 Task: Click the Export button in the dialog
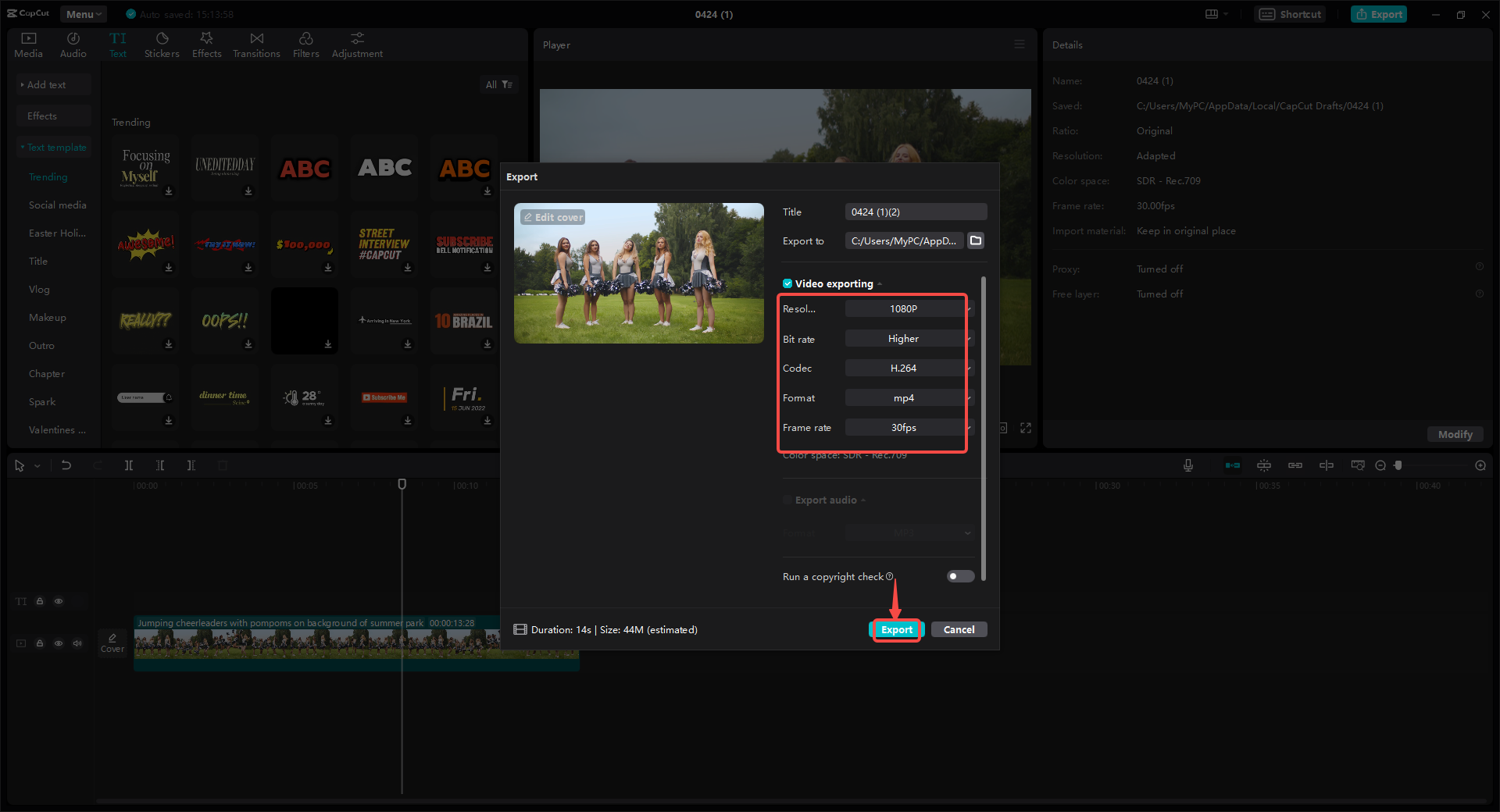pyautogui.click(x=896, y=629)
